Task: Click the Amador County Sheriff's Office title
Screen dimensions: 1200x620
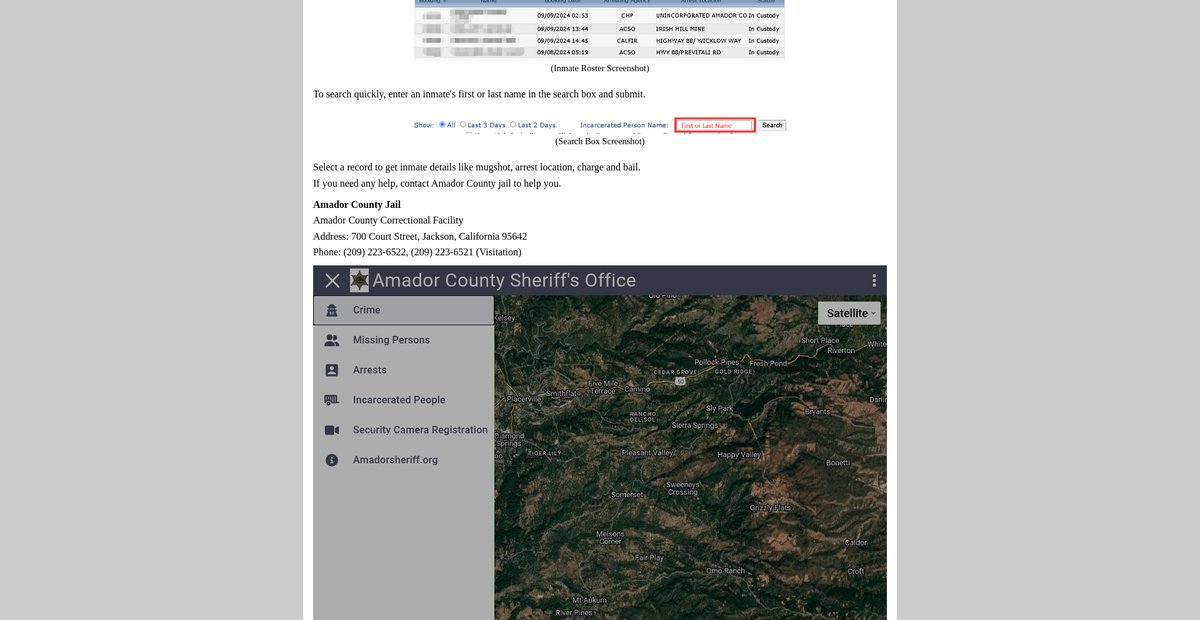Action: tap(504, 281)
